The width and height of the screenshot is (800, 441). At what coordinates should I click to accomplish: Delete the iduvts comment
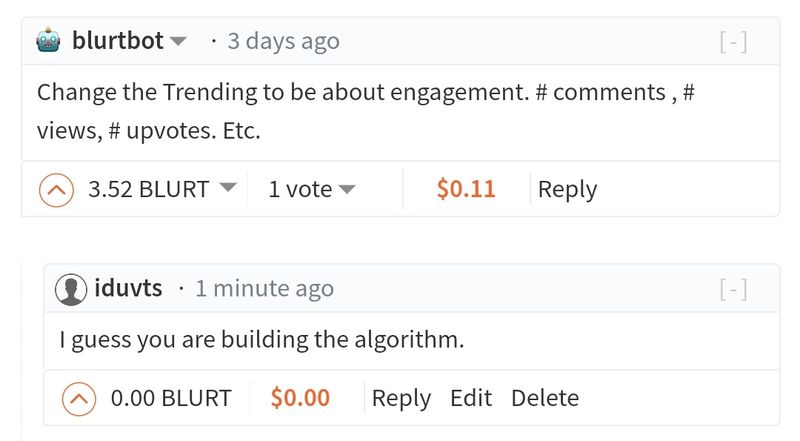545,398
